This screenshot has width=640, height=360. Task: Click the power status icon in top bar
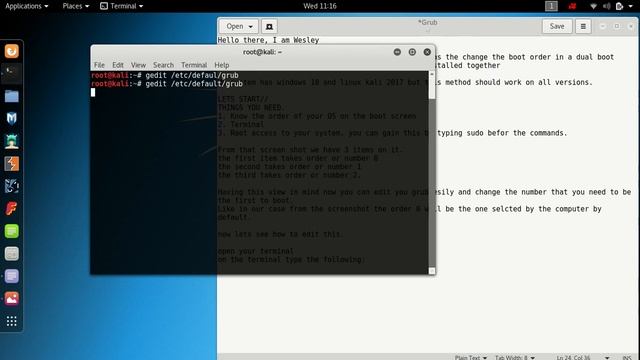[x=619, y=6]
